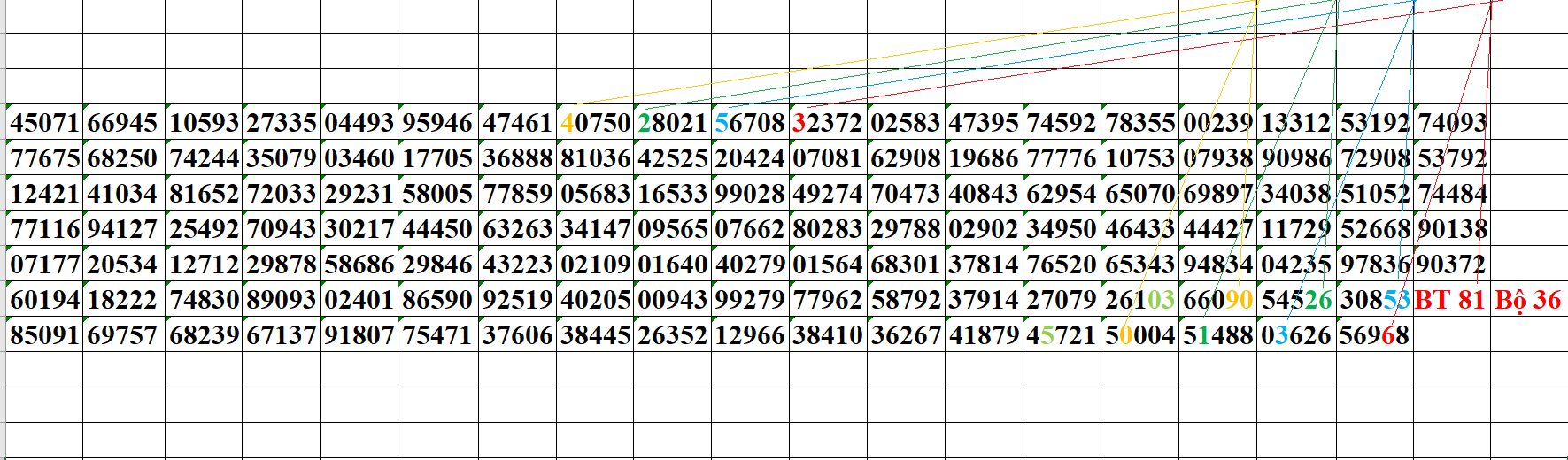Select the cell with value 77776
The width and height of the screenshot is (1568, 460).
point(1062,158)
